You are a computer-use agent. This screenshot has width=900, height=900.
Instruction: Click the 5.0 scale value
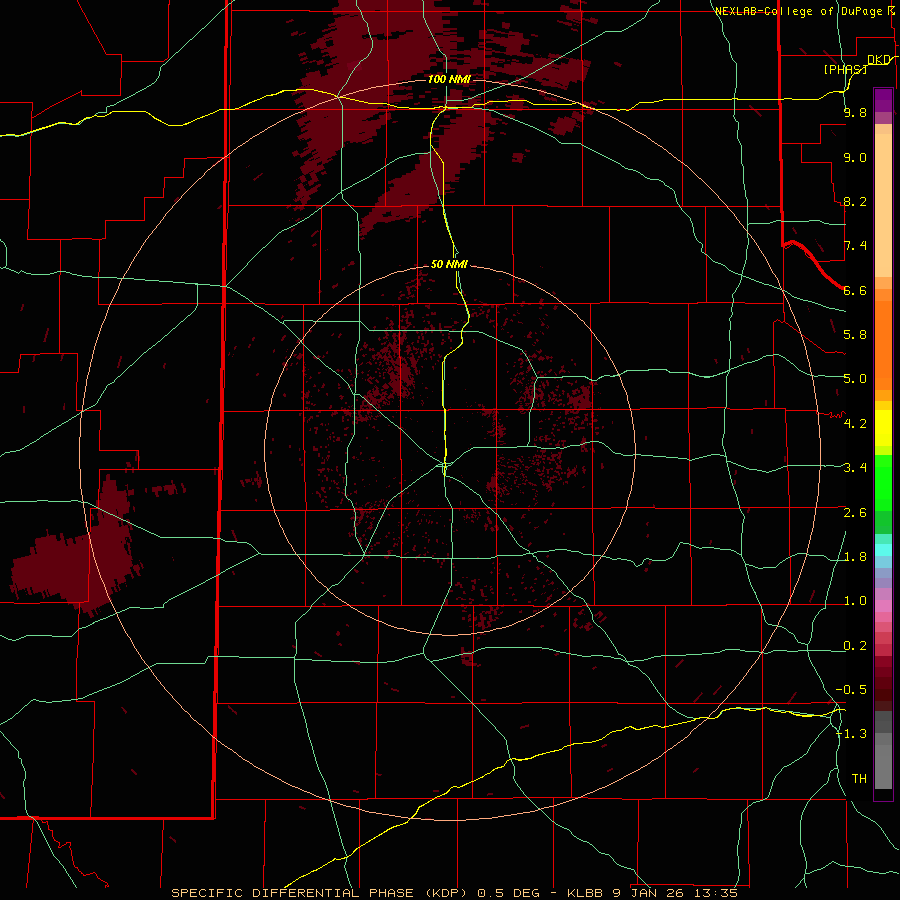[x=855, y=379]
